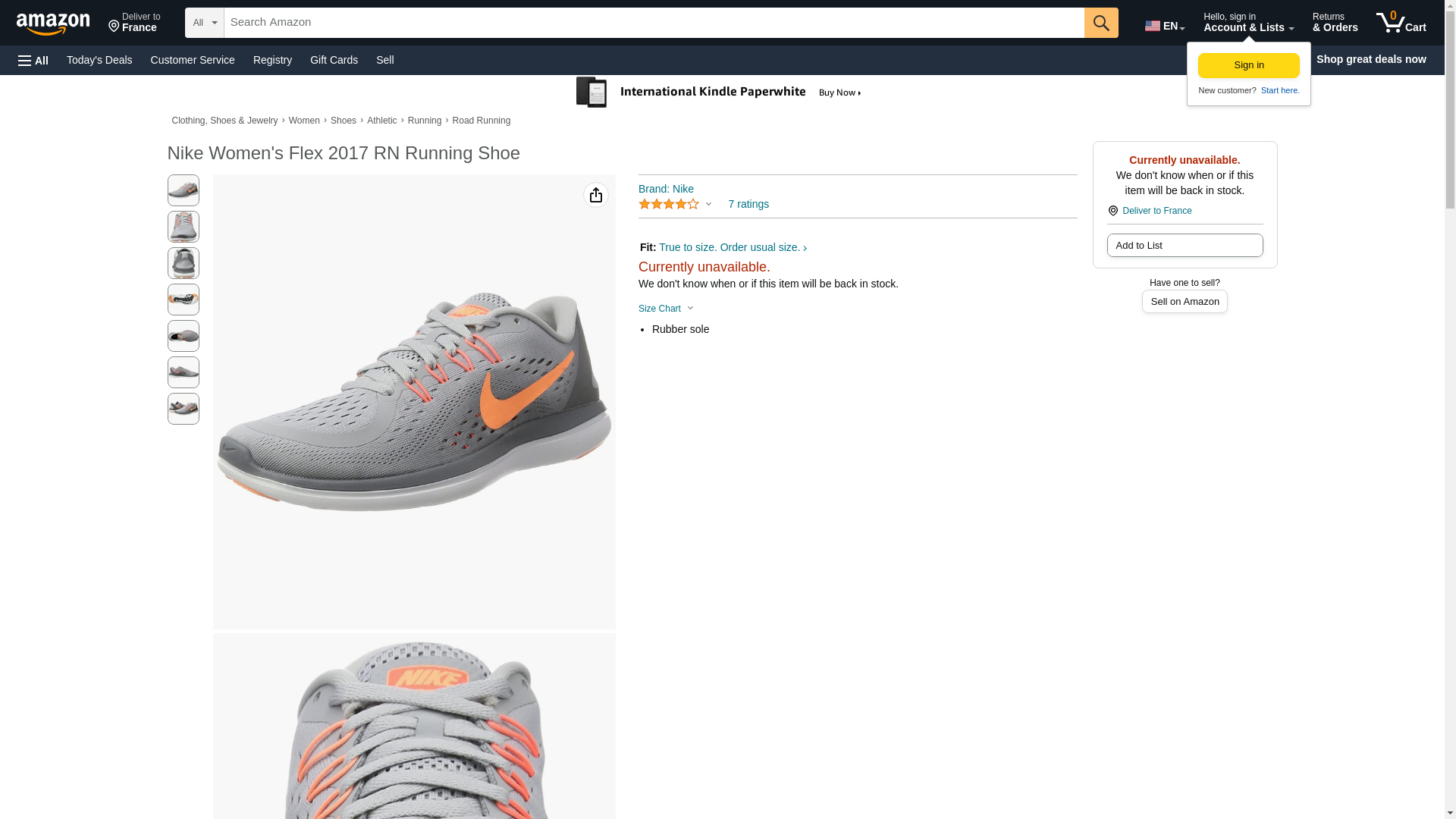Click Sell on Amazon button
Screen dimensions: 1456x819
tap(1184, 302)
